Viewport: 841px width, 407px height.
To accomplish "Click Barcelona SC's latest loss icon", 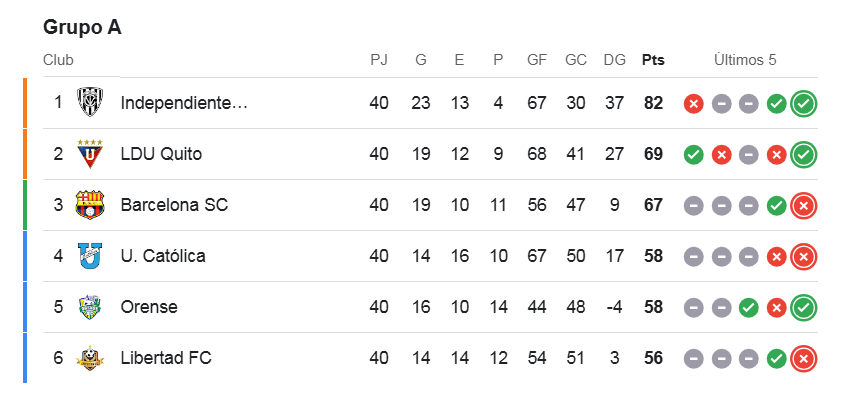I will point(804,205).
